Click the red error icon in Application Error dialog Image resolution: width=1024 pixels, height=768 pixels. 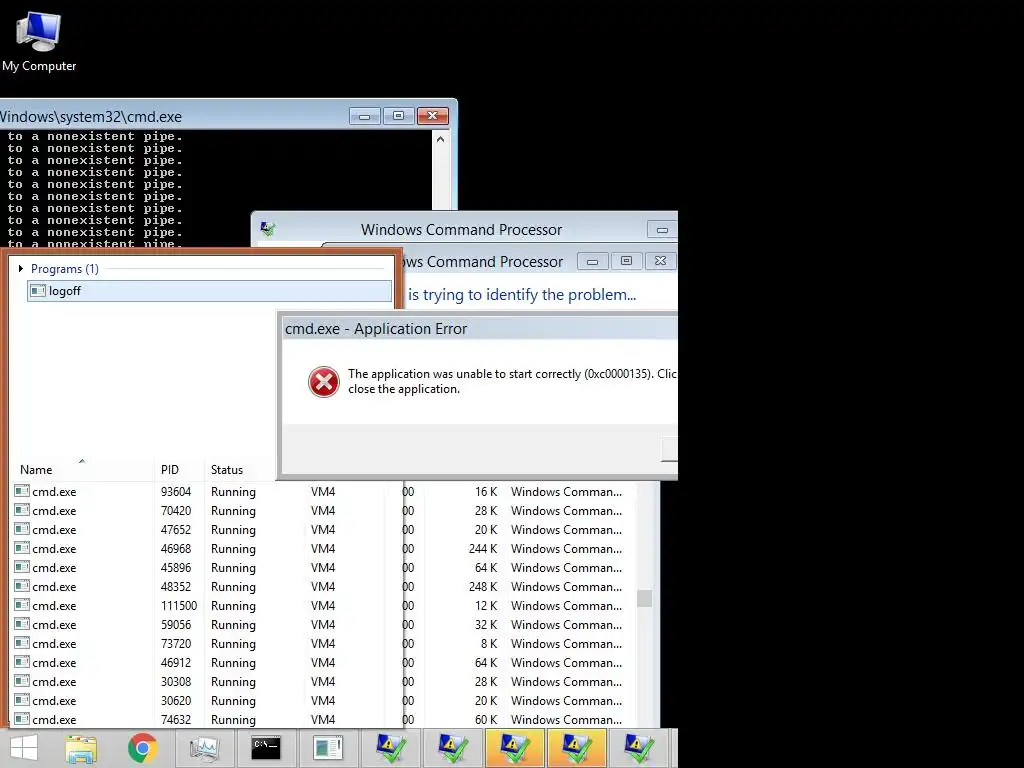tap(324, 382)
